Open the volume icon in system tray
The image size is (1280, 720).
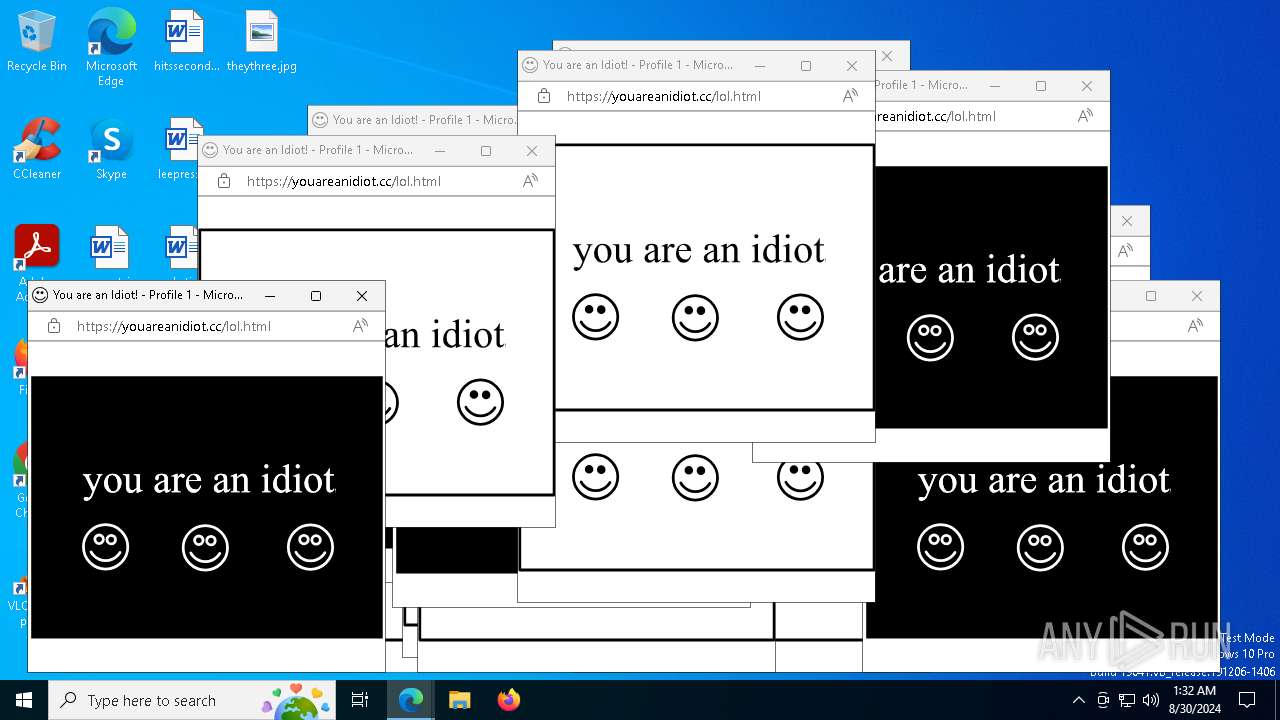pyautogui.click(x=1151, y=700)
